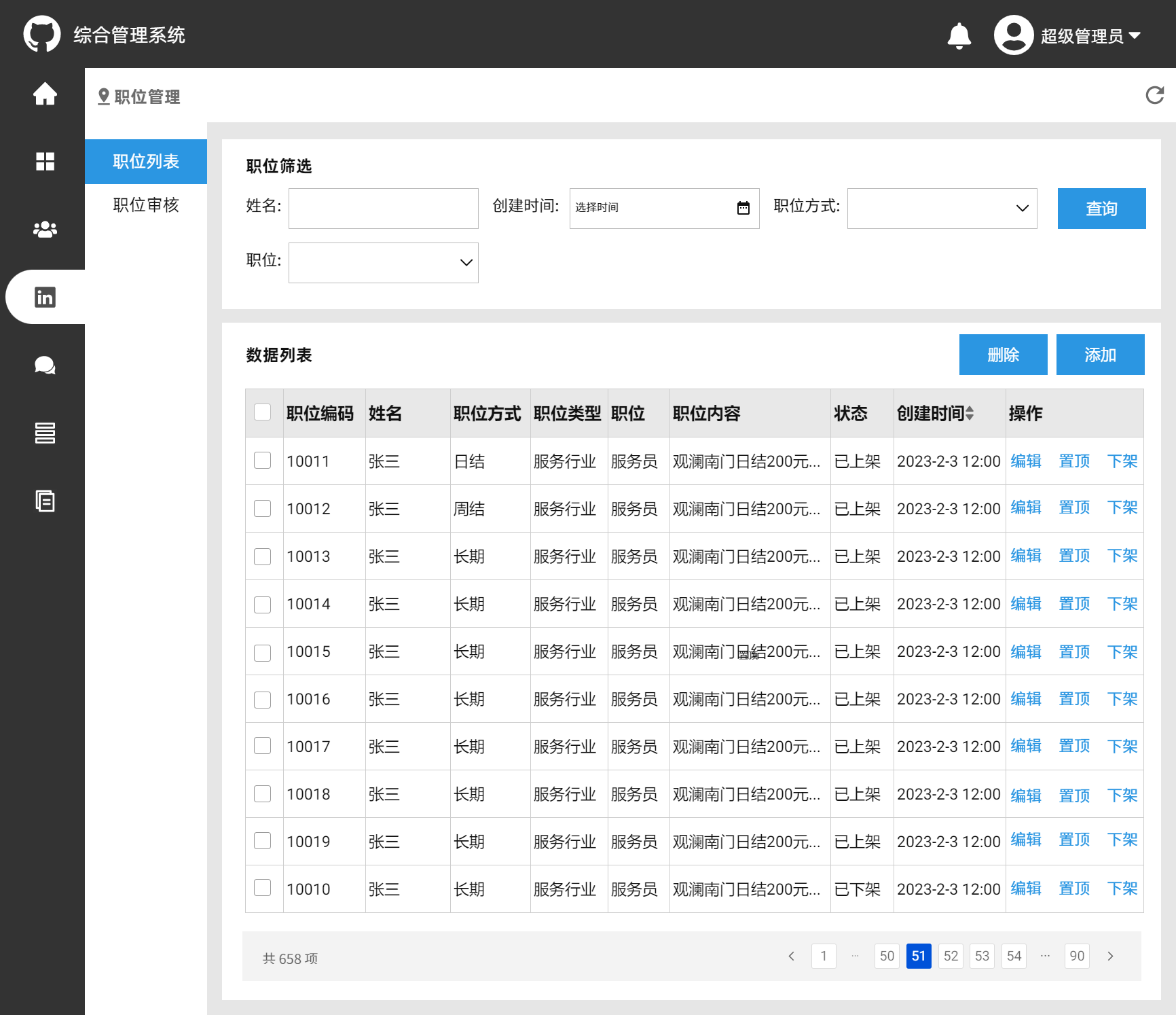Select current page 51
The height and width of the screenshot is (1021, 1176).
tap(919, 956)
